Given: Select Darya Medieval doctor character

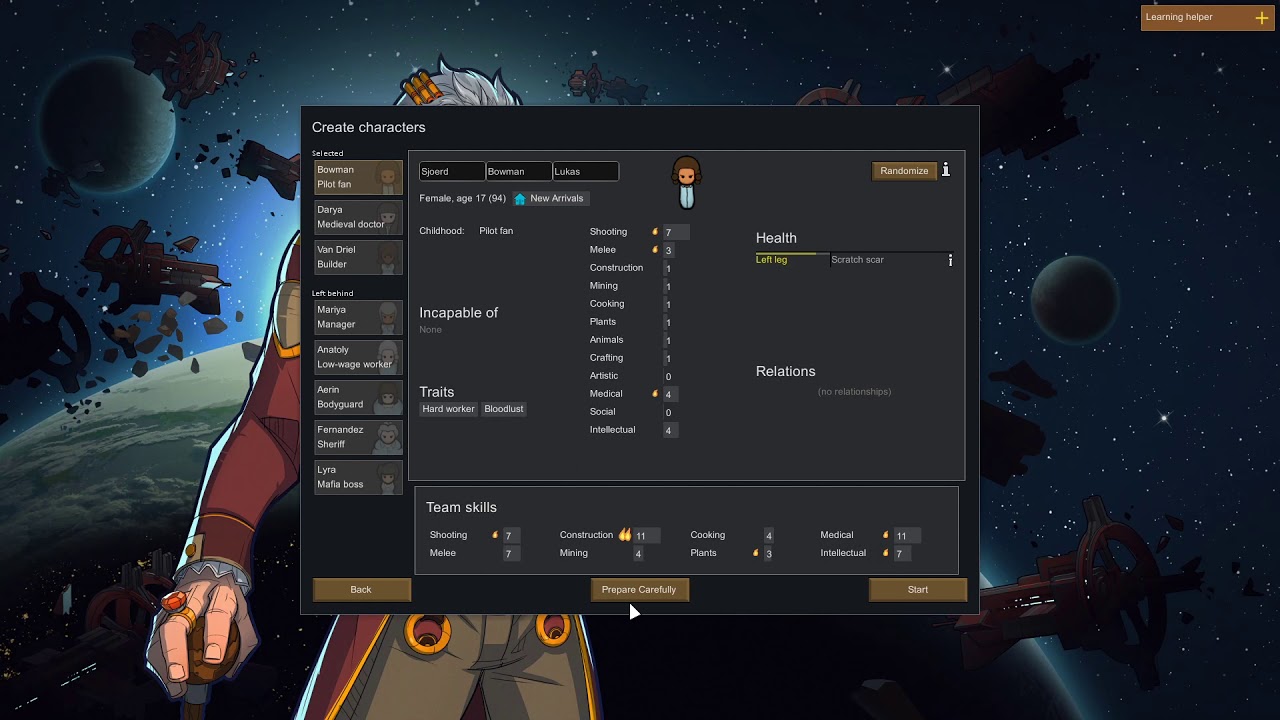Looking at the screenshot, I should 358,217.
